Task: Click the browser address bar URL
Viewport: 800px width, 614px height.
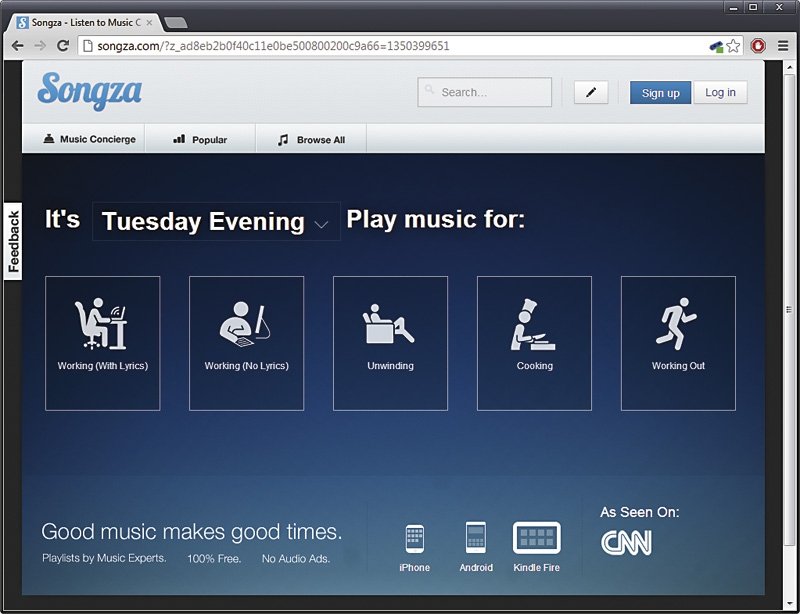Action: (273, 46)
